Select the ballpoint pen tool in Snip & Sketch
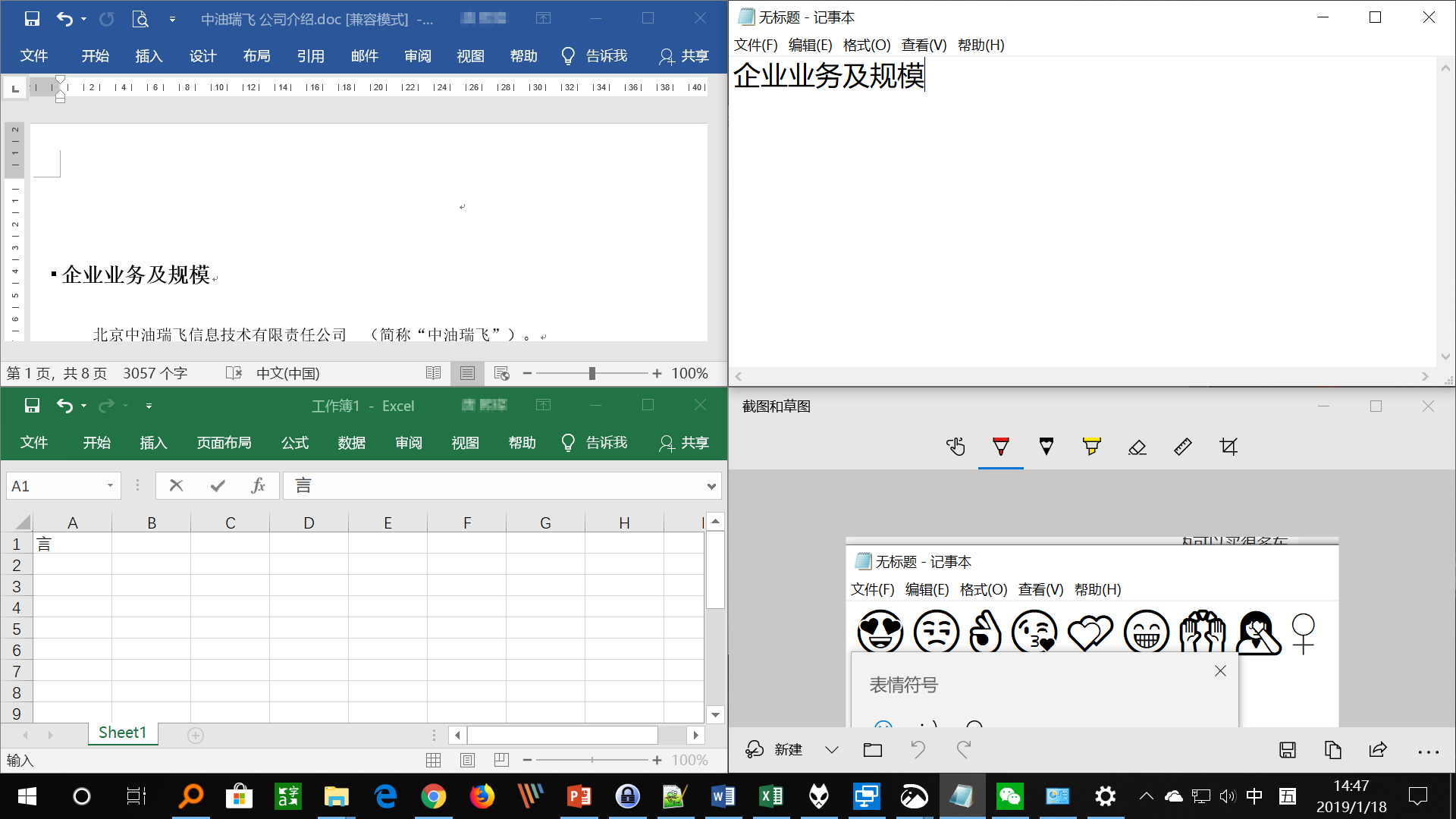Screen dimensions: 1456x819 pyautogui.click(x=1001, y=447)
